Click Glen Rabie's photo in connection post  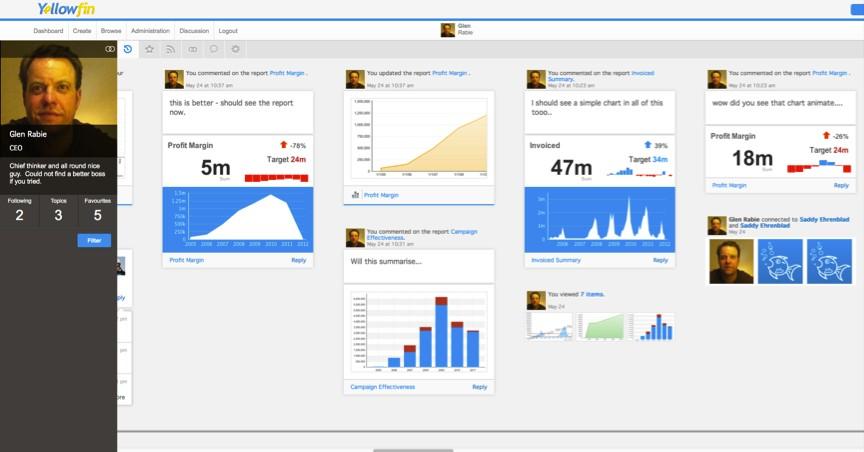[x=731, y=262]
